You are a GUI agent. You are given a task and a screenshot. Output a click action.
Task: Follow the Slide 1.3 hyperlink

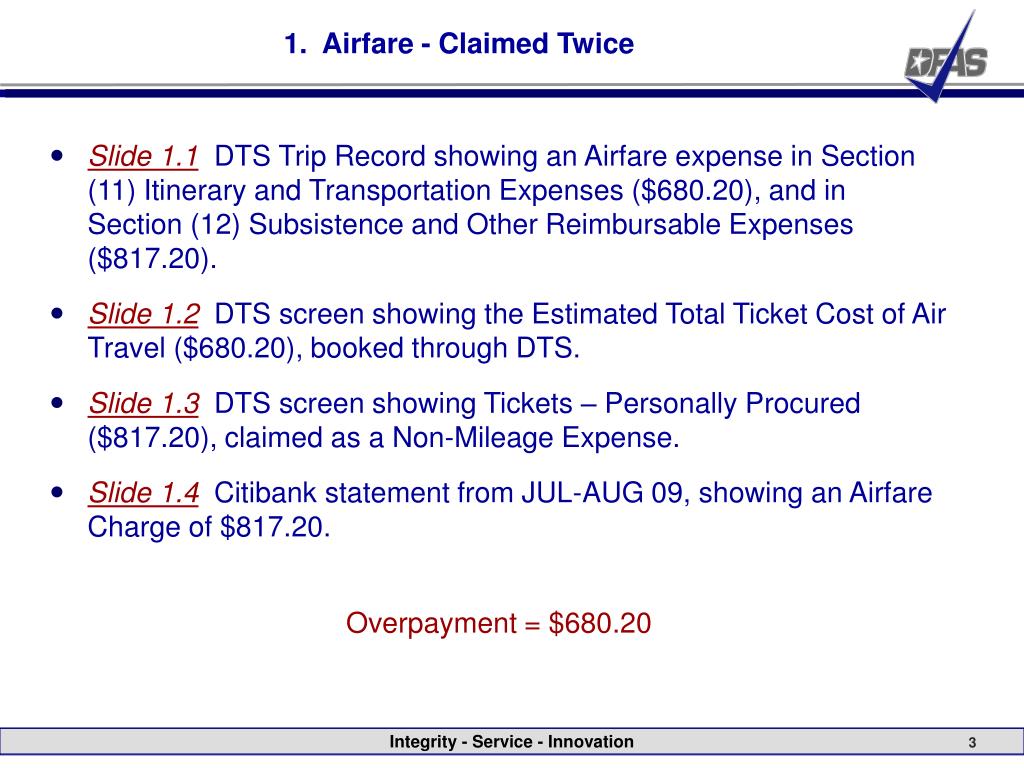click(x=144, y=404)
